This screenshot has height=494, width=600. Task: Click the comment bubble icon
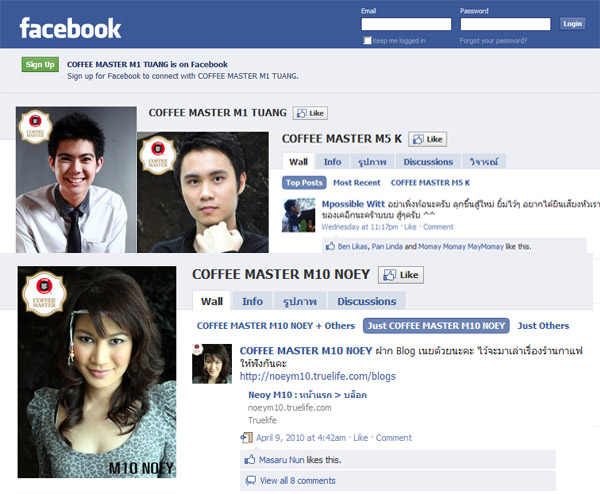(x=250, y=480)
